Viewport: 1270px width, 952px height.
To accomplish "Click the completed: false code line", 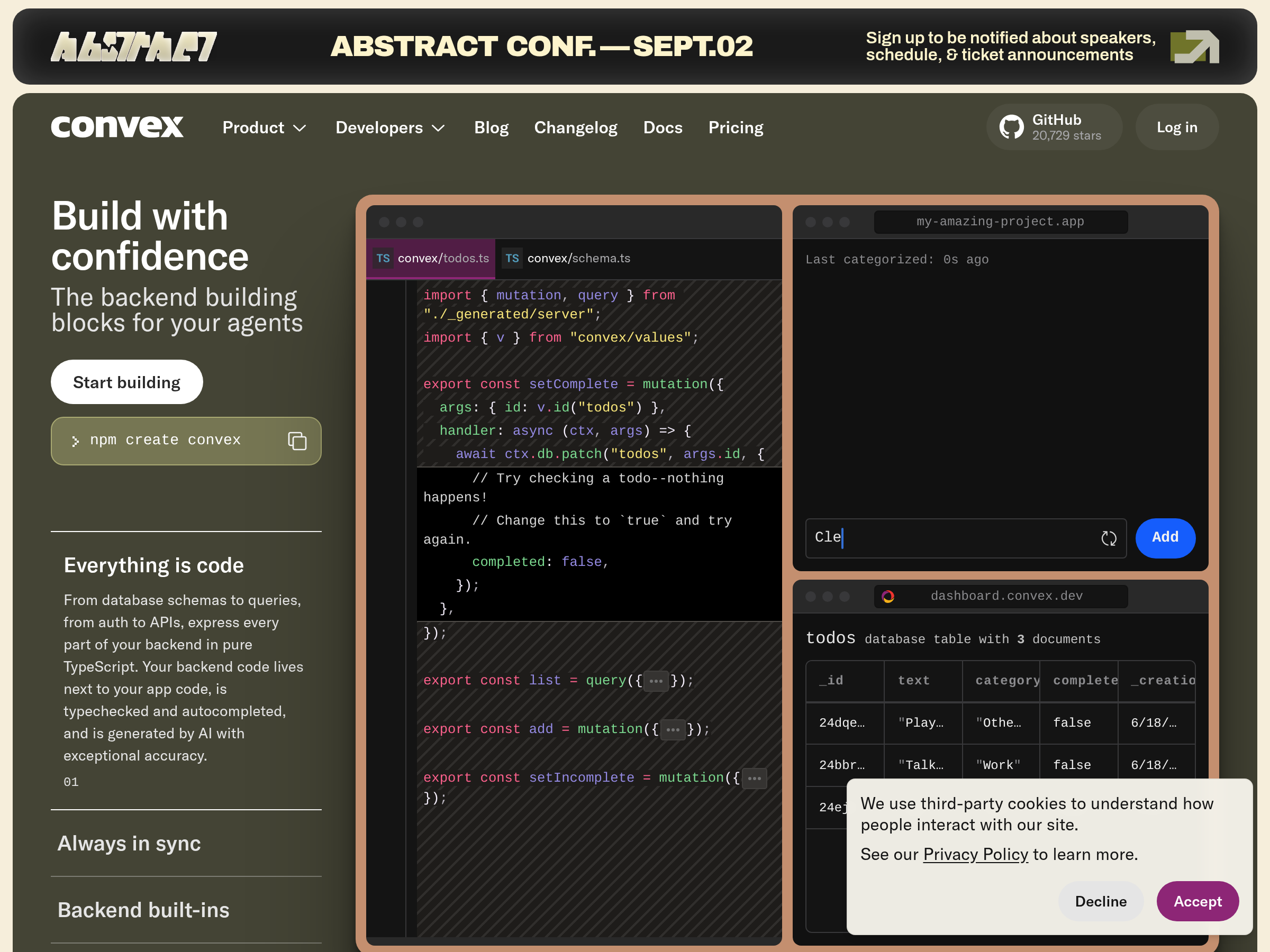I will tap(540, 562).
